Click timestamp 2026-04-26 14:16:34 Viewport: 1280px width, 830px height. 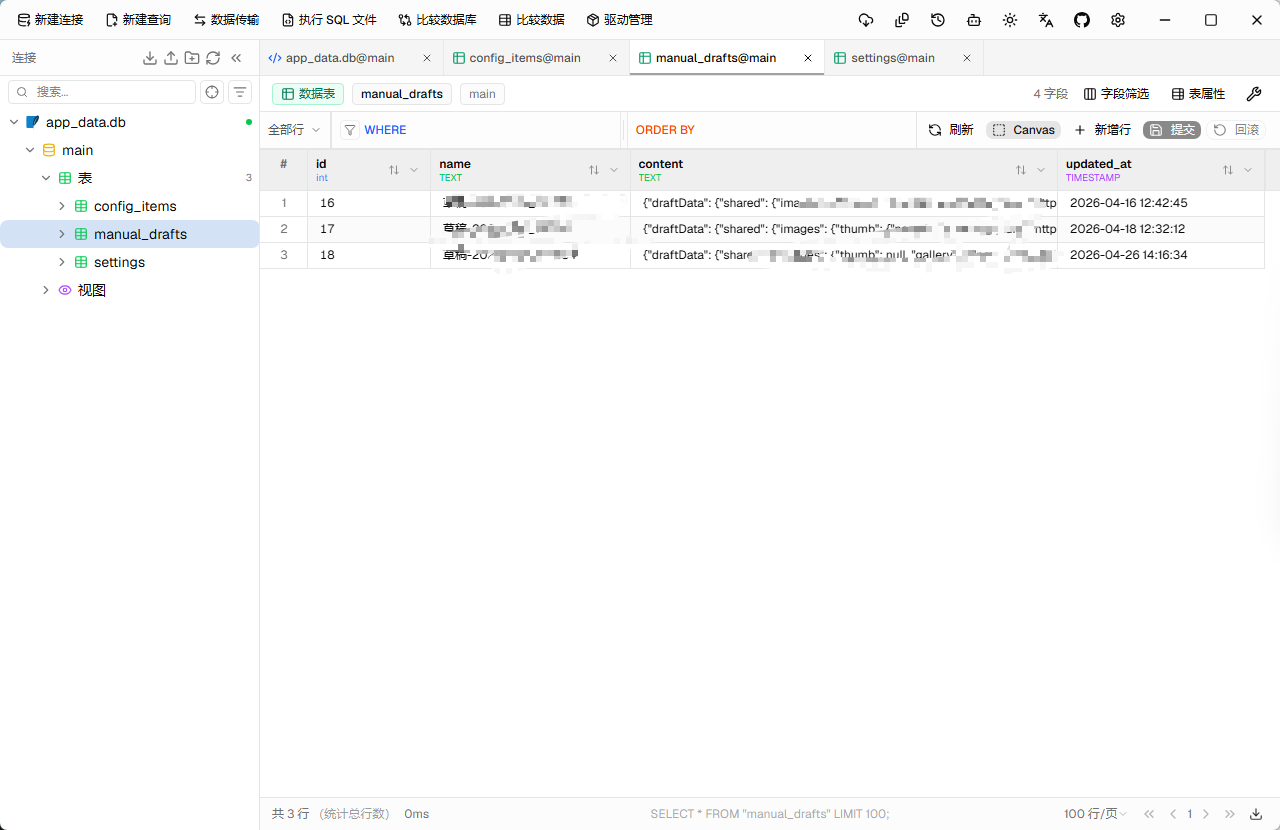point(1128,255)
